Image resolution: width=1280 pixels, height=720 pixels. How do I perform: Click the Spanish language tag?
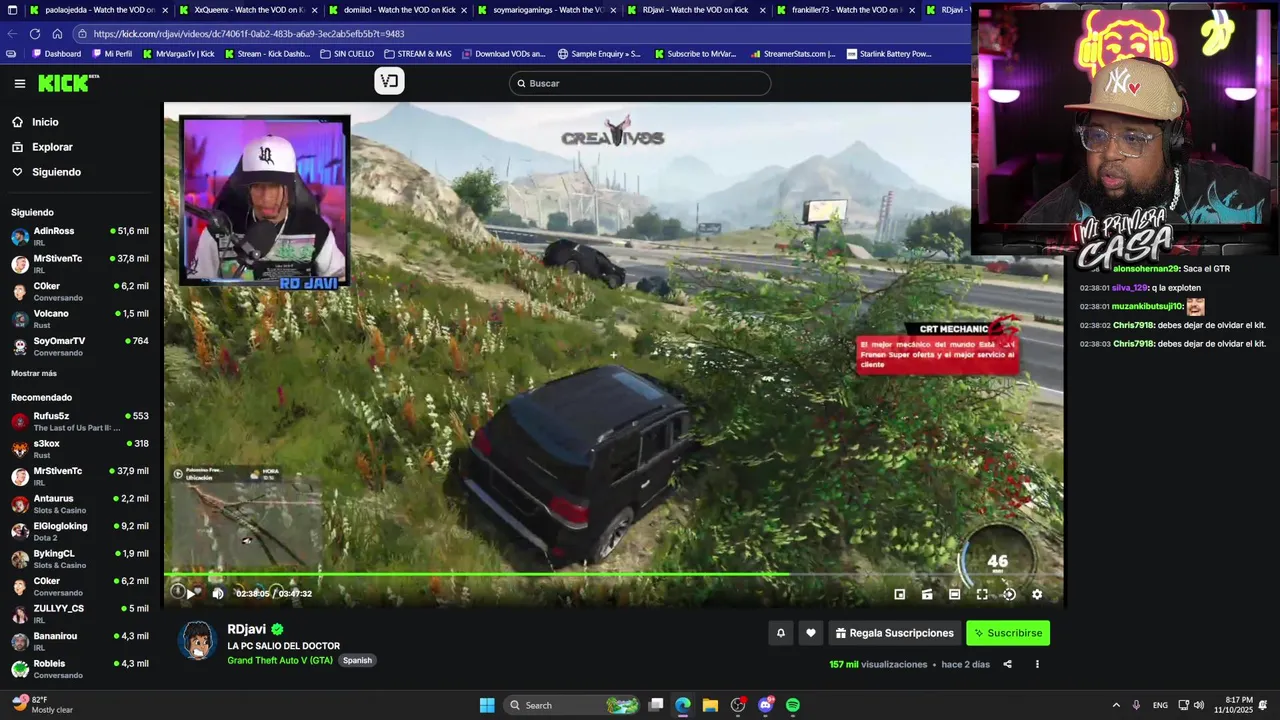point(357,660)
